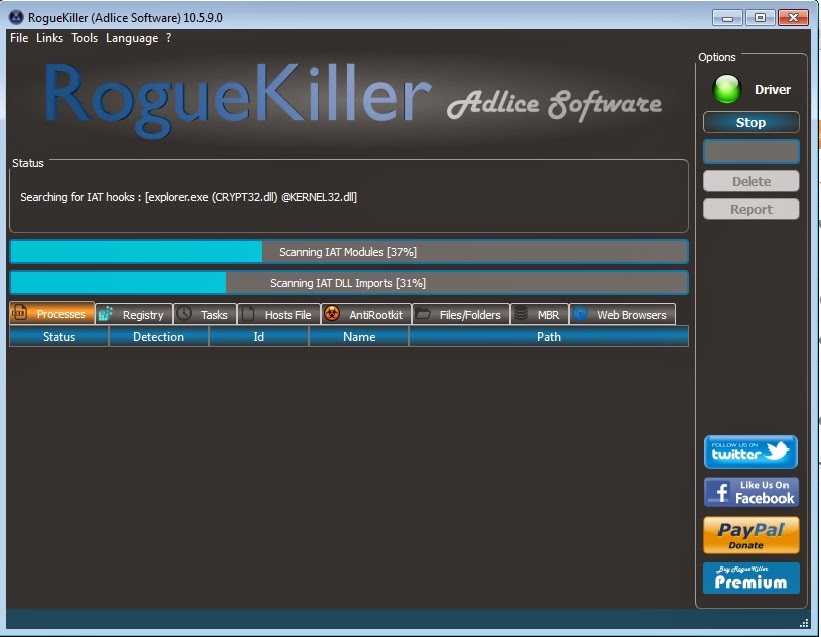The height and width of the screenshot is (637, 821).
Task: Sort by the Status column header
Action: point(59,337)
